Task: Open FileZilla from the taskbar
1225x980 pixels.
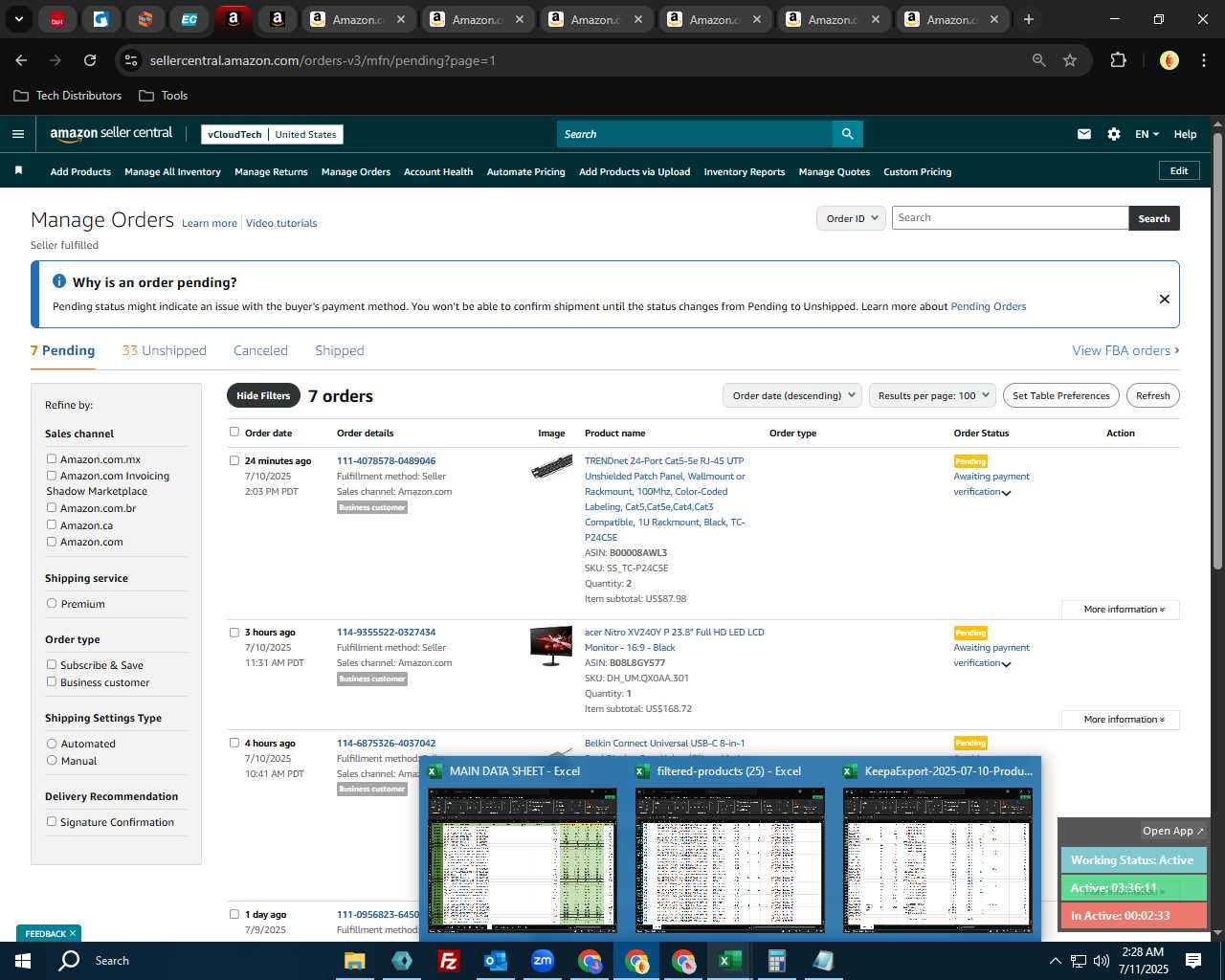Action: point(447,961)
